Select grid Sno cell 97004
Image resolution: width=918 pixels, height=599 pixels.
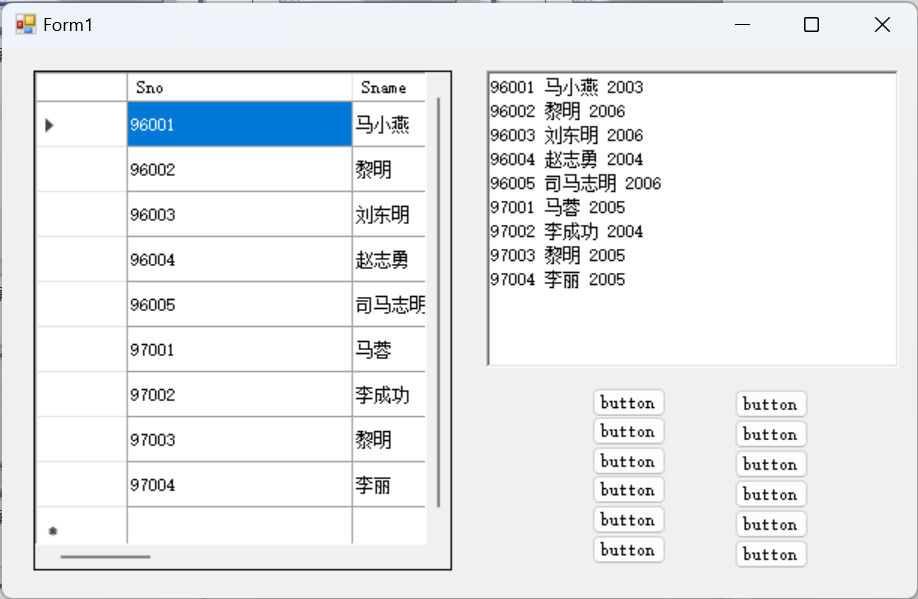click(x=239, y=485)
